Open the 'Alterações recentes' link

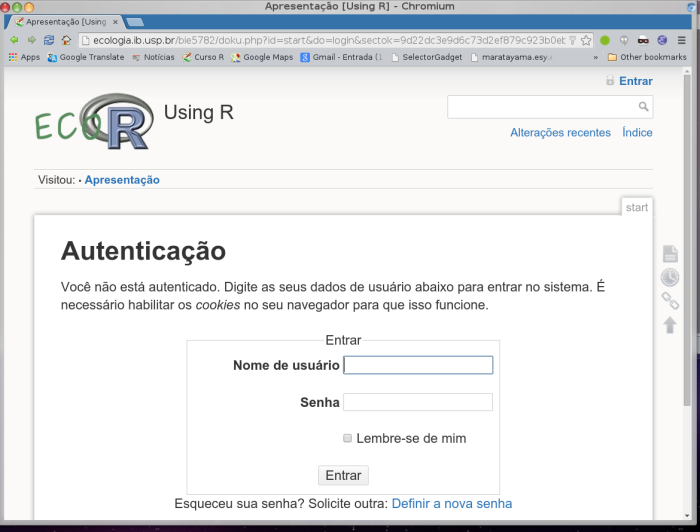tap(560, 132)
